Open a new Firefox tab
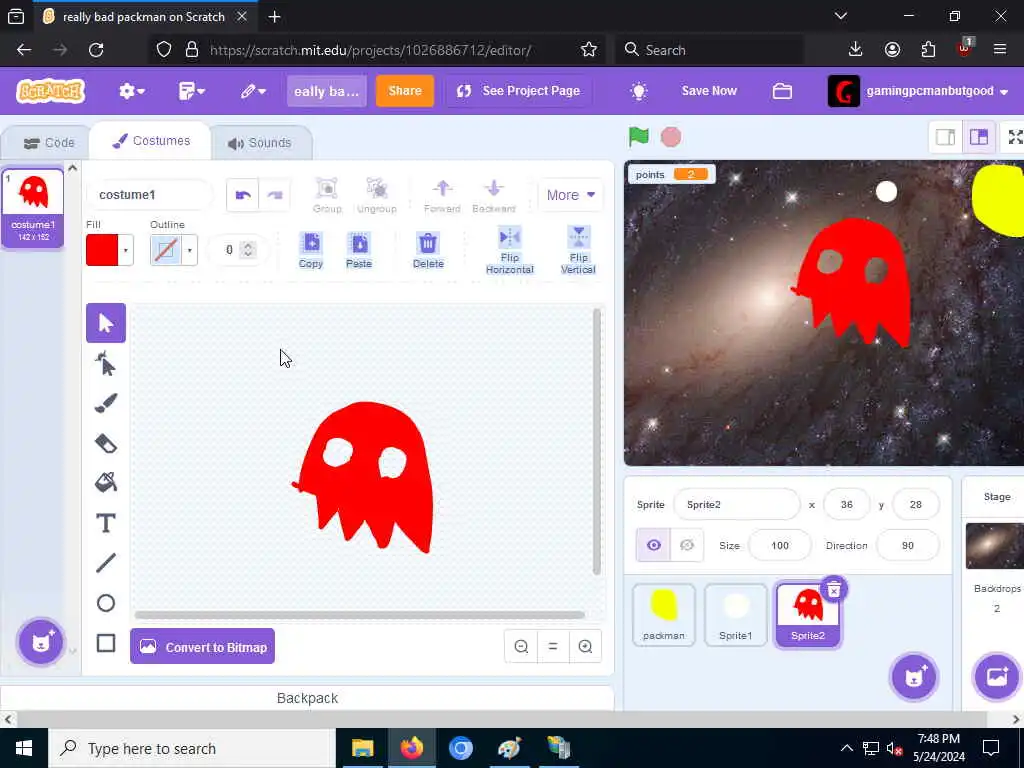 (x=274, y=16)
